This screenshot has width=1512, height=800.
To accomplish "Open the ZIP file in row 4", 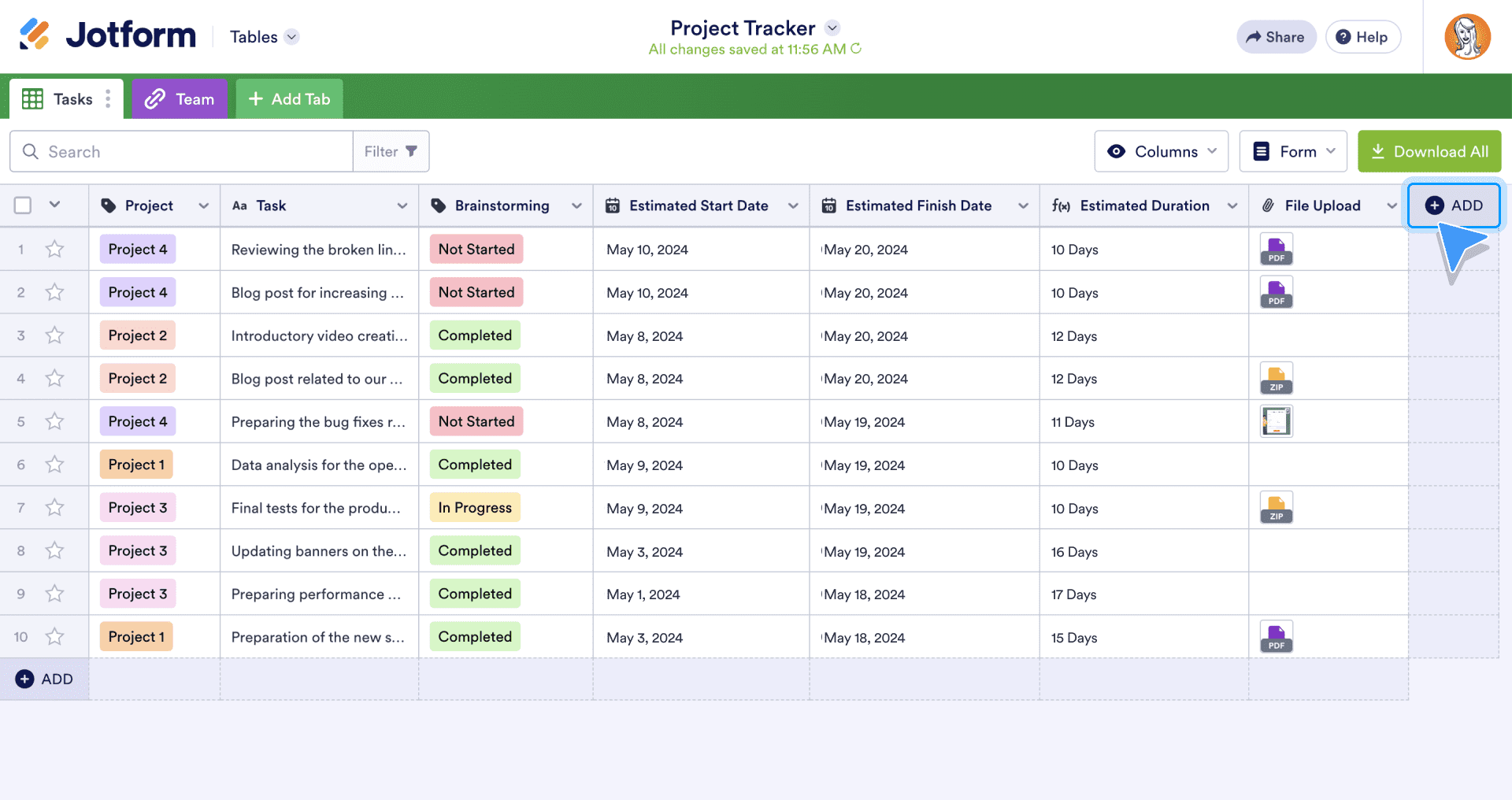I will pos(1276,379).
